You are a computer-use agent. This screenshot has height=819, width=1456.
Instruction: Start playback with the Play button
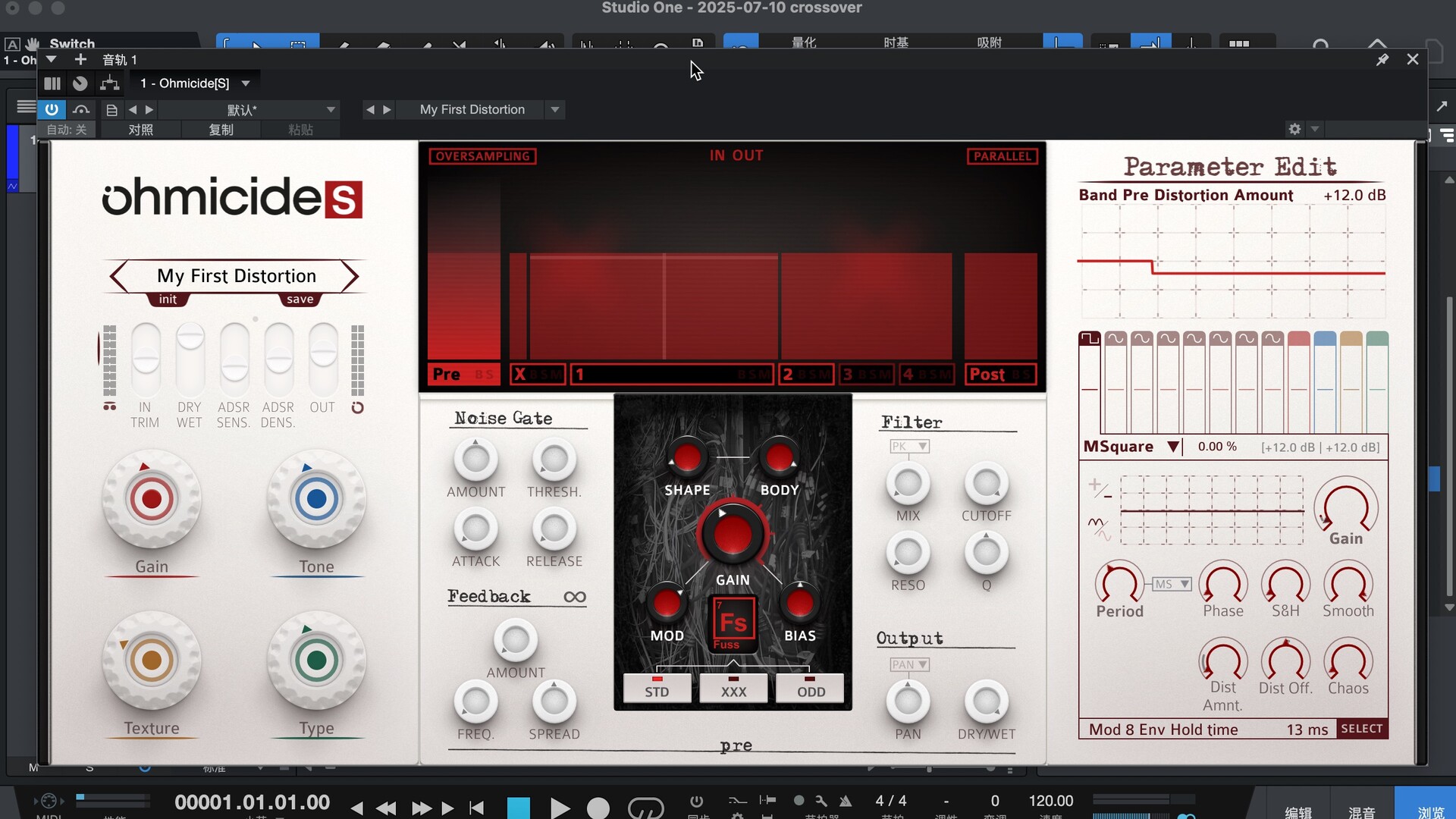coord(559,808)
